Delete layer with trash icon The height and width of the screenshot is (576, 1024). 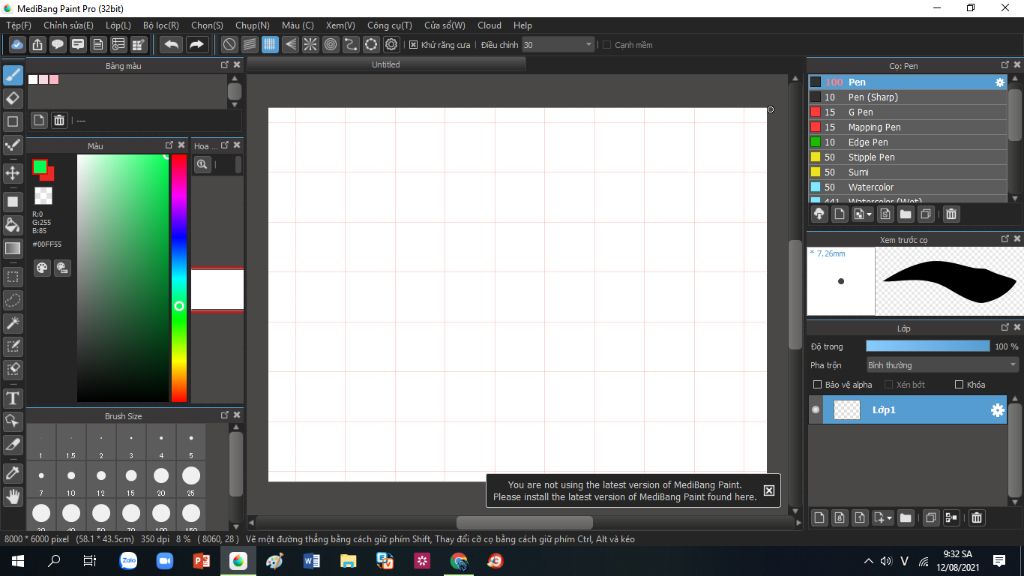click(x=976, y=518)
